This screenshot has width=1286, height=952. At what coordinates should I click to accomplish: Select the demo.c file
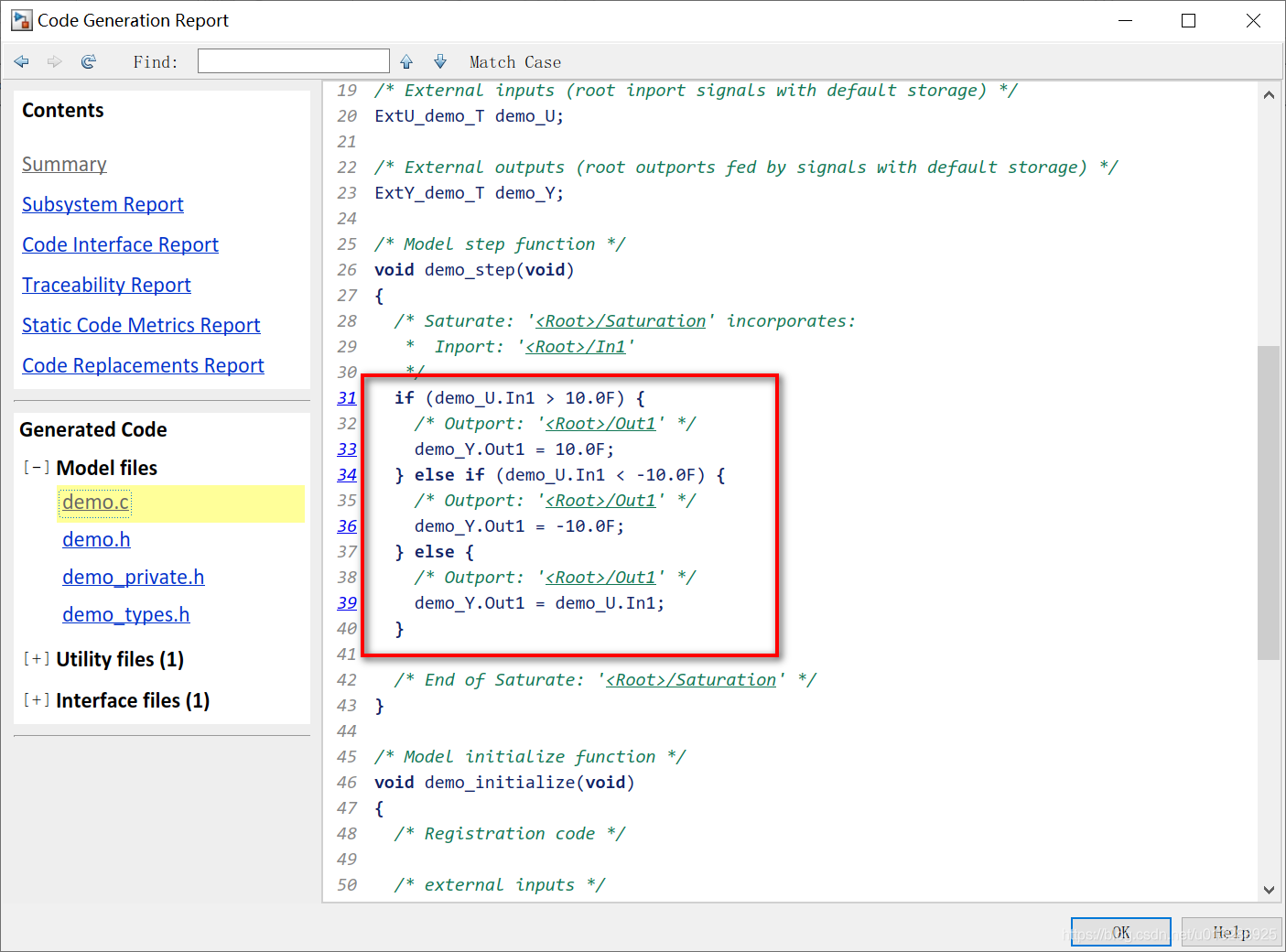(96, 502)
